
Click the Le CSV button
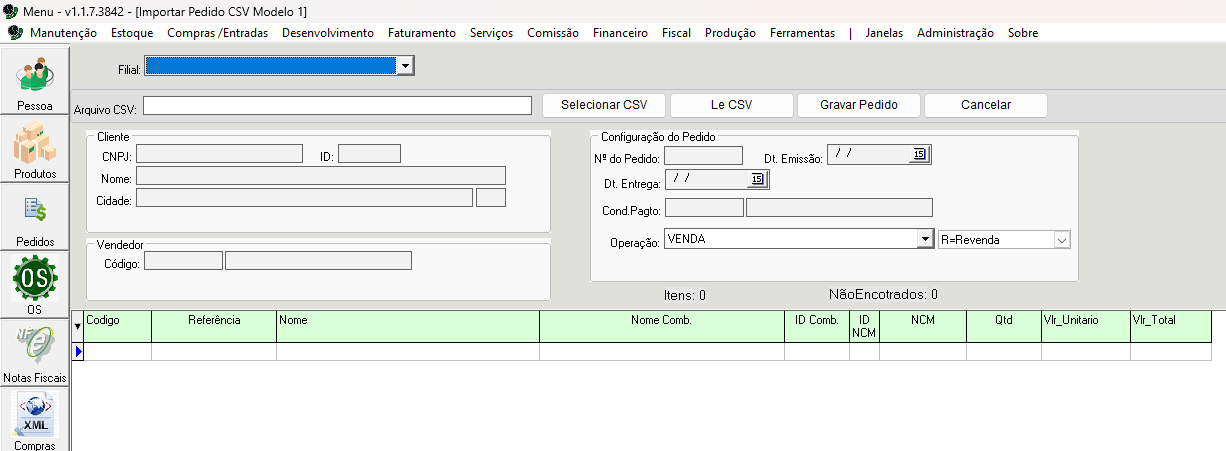pyautogui.click(x=731, y=105)
